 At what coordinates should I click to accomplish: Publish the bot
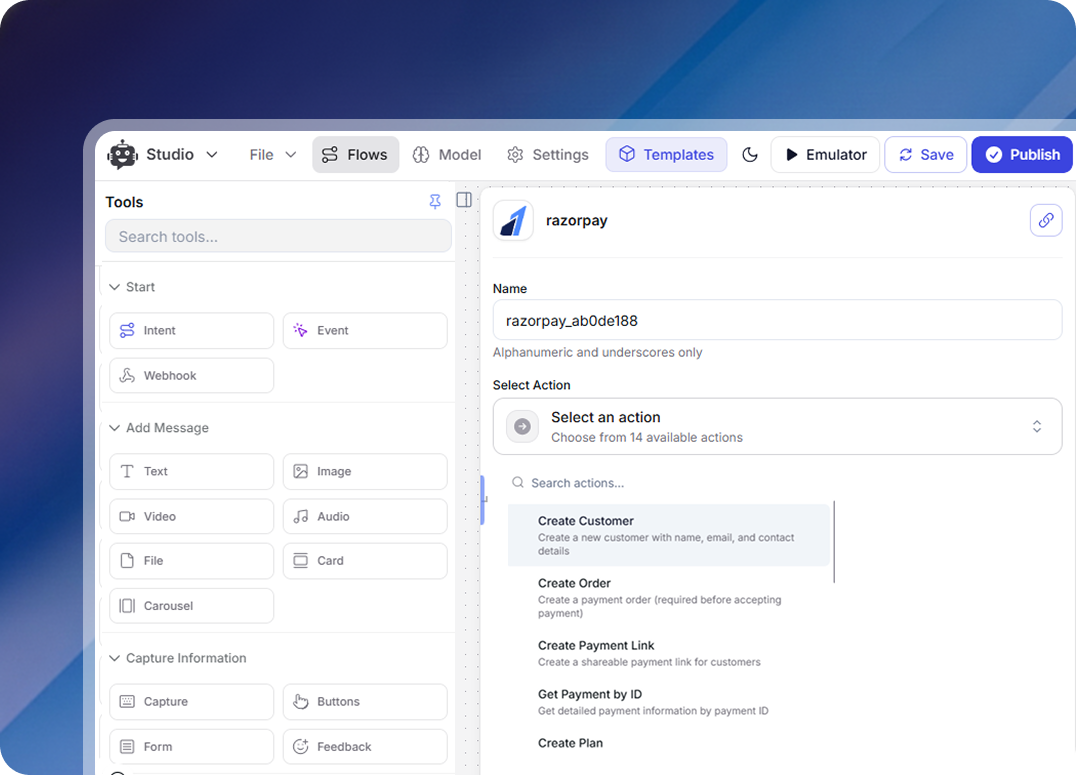coord(1022,154)
